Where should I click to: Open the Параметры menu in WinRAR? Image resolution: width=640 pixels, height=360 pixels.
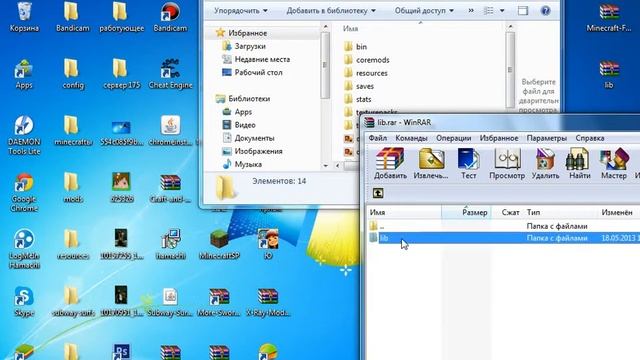tap(547, 138)
